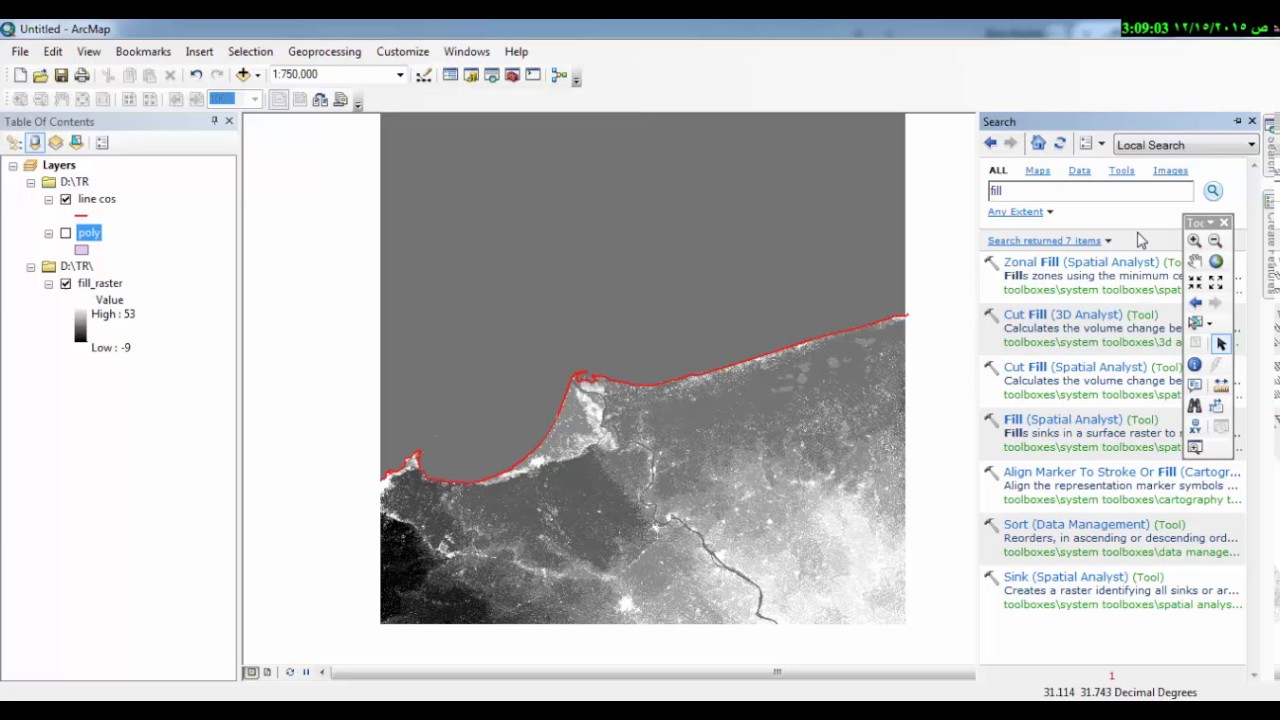Click Search panel back arrow

(x=990, y=144)
